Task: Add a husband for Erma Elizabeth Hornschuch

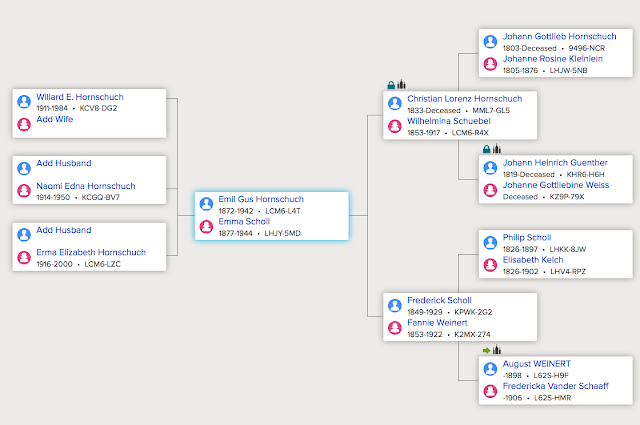Action: tap(64, 230)
